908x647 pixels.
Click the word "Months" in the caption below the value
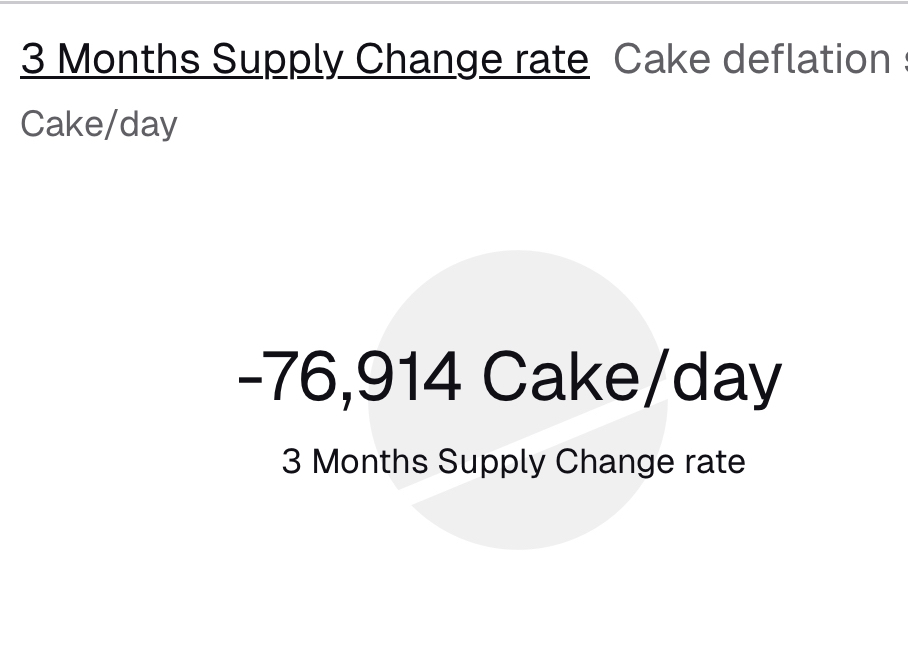click(370, 462)
